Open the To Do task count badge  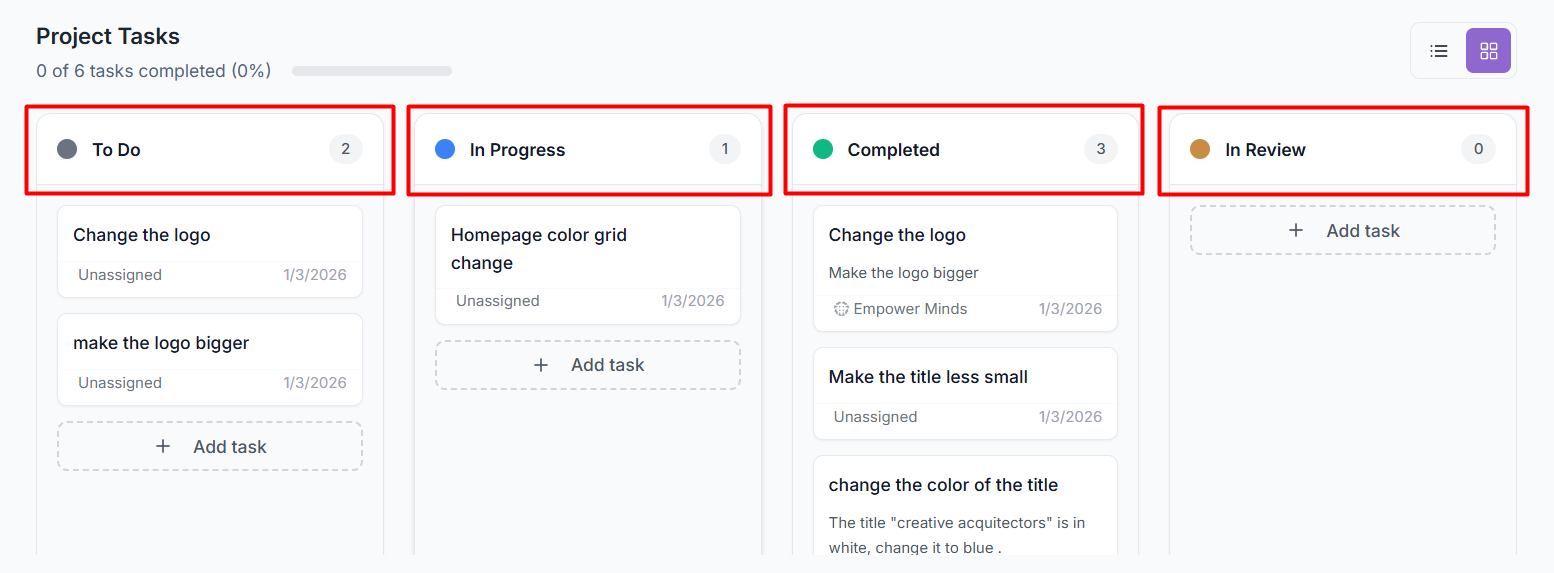[346, 150]
